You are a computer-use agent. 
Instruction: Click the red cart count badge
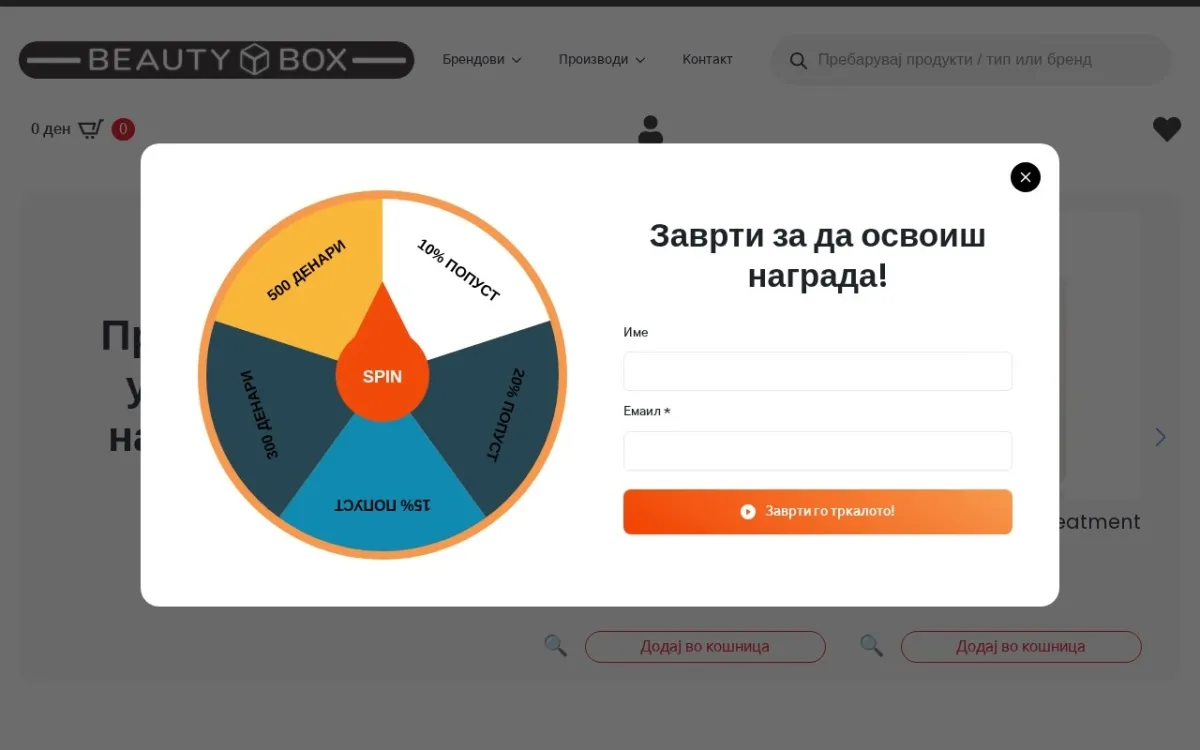click(x=123, y=129)
